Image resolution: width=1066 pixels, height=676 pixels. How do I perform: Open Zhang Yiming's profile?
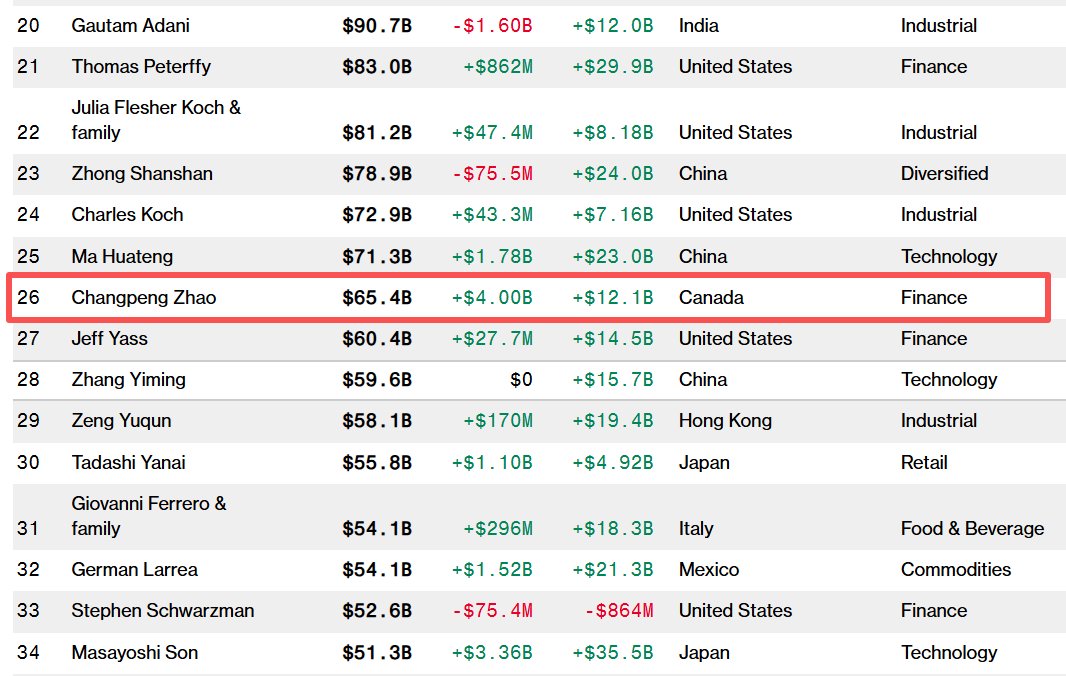click(128, 379)
